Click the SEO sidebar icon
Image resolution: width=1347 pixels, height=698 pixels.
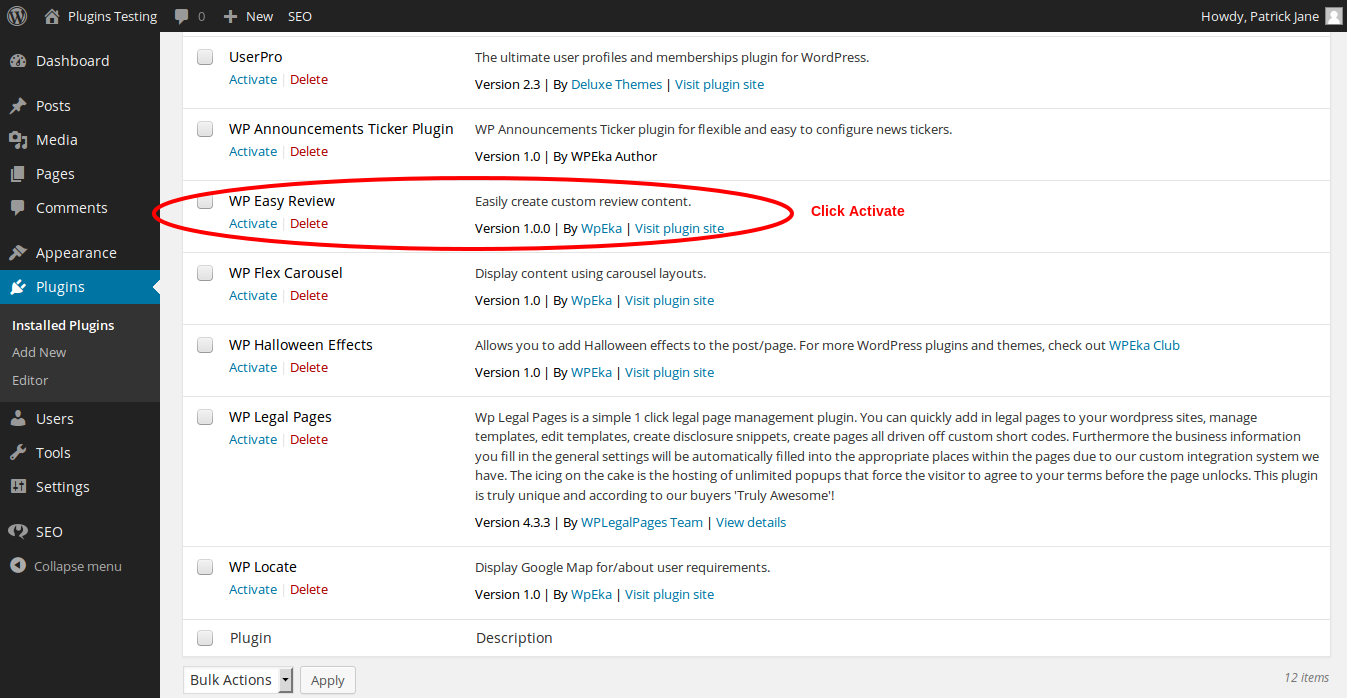[x=18, y=532]
